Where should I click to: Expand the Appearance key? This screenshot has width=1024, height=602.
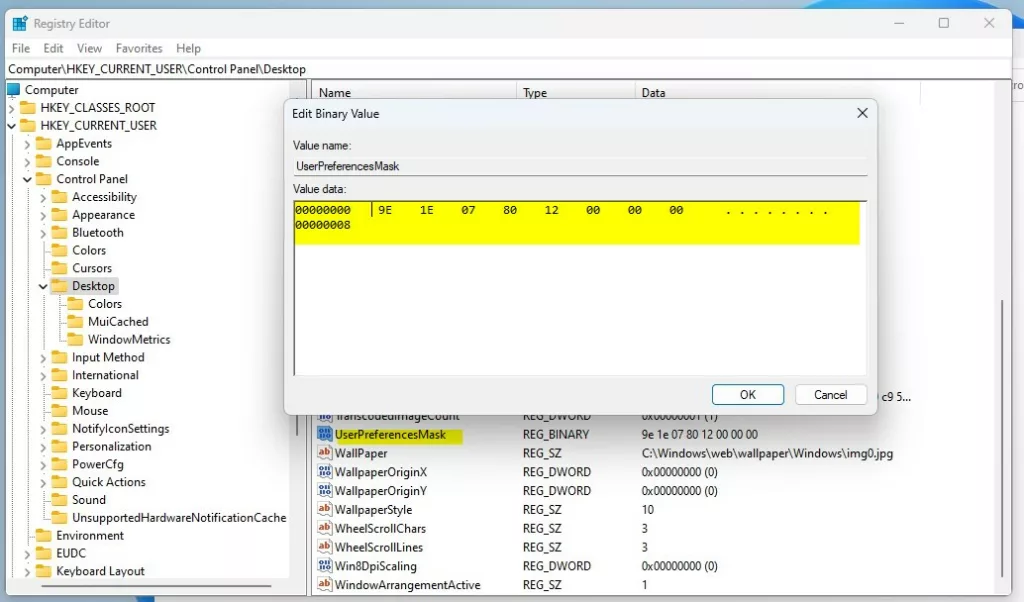tap(43, 215)
